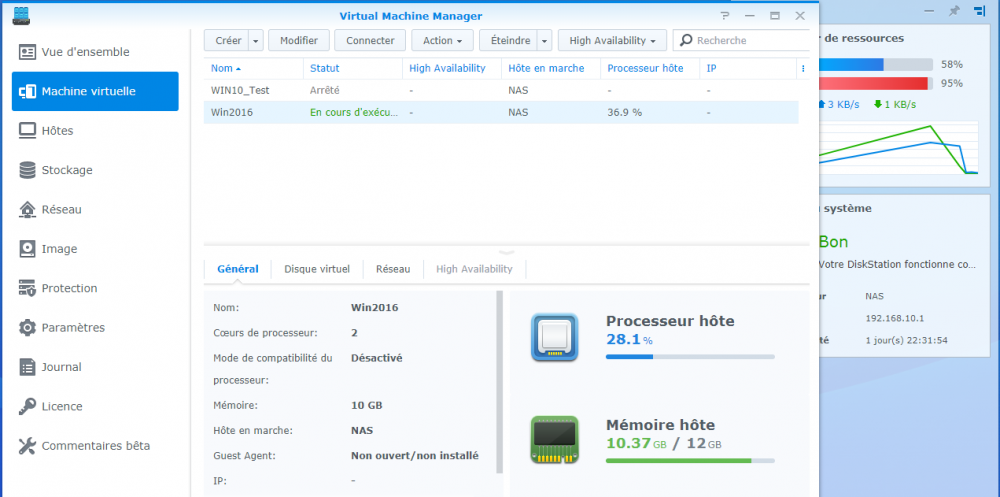Go to the Réseau network icon
This screenshot has height=497, width=1000.
27,209
